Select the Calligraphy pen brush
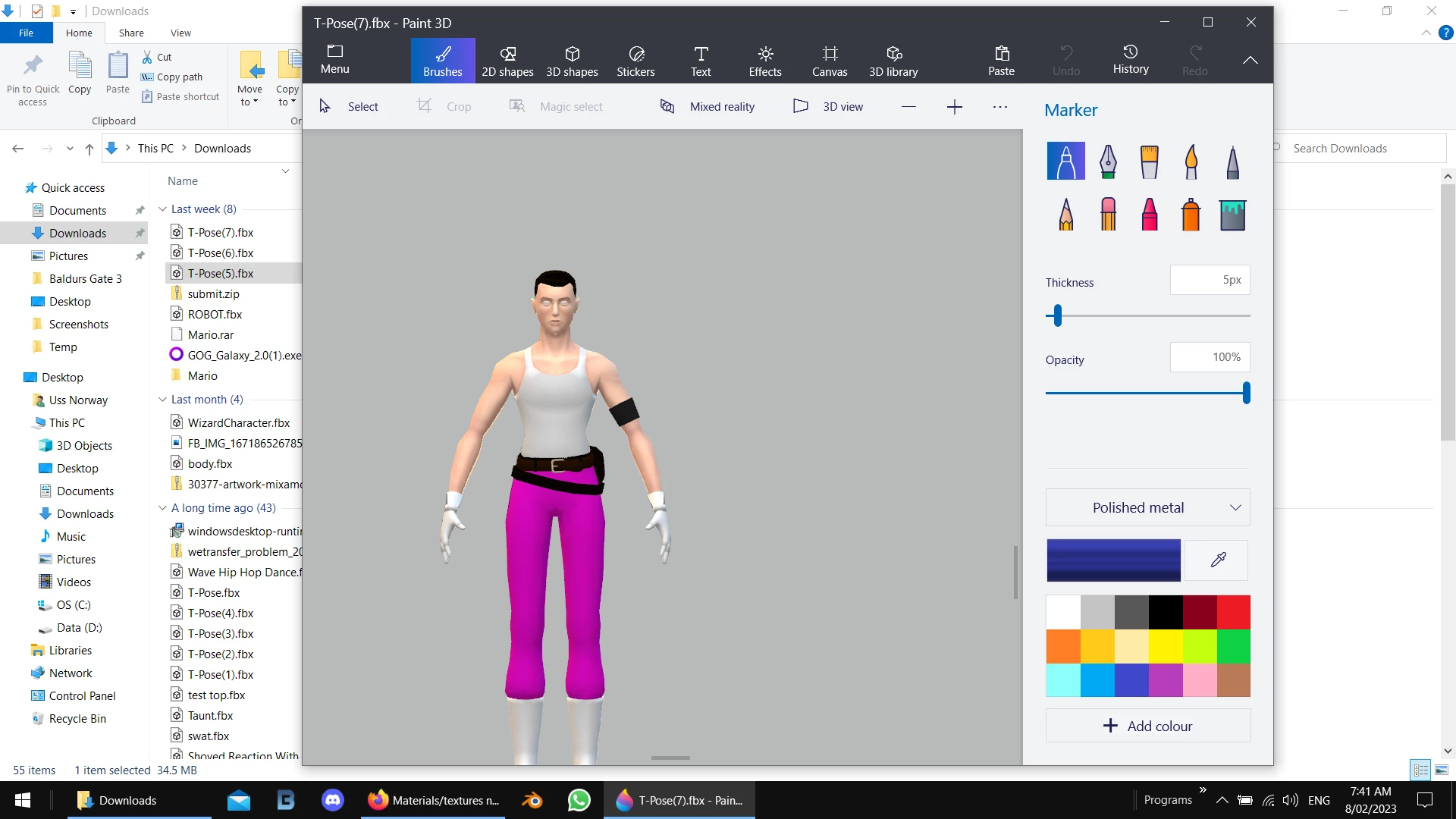1456x819 pixels. click(x=1108, y=162)
